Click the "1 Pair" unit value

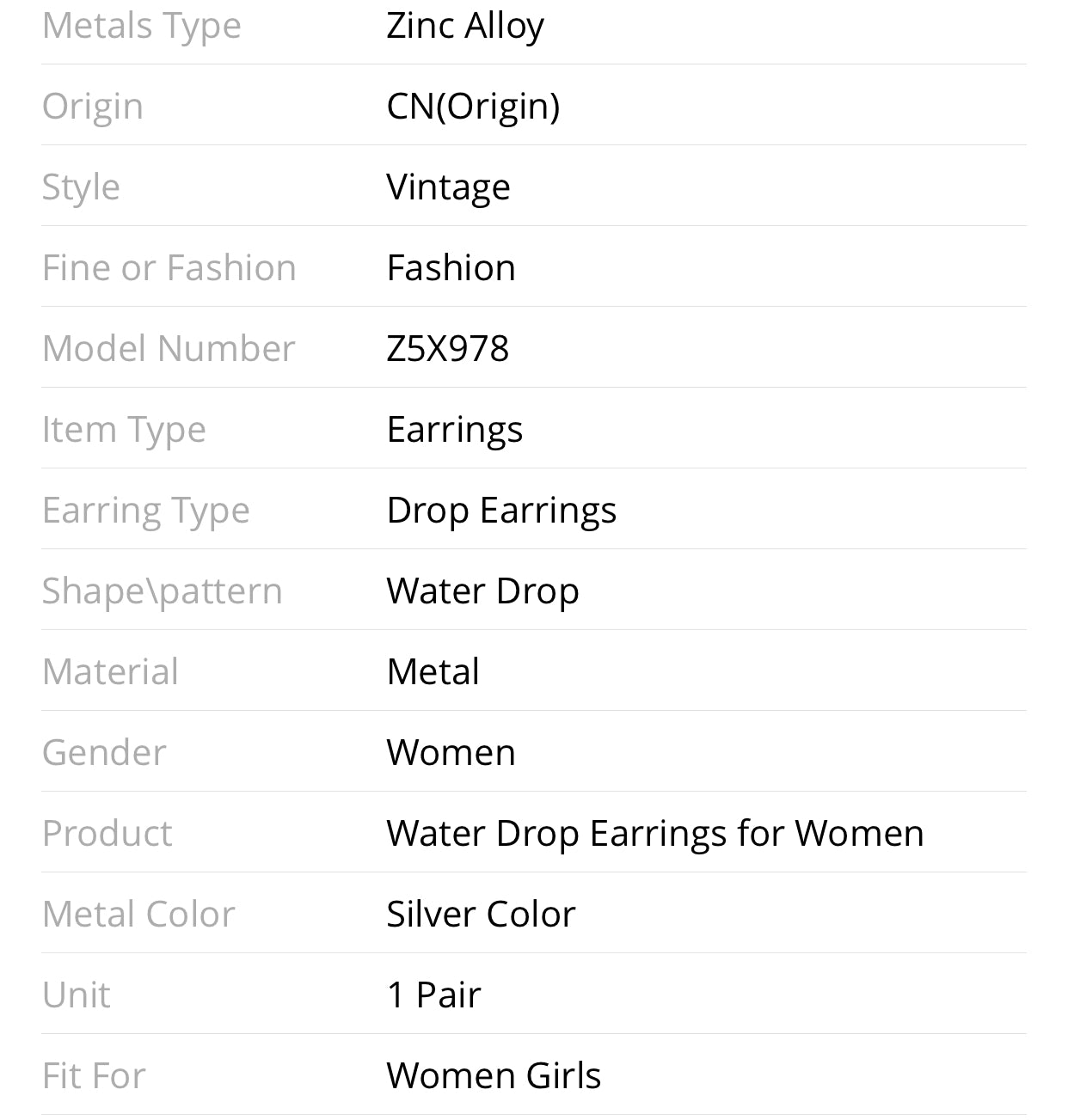tap(433, 995)
